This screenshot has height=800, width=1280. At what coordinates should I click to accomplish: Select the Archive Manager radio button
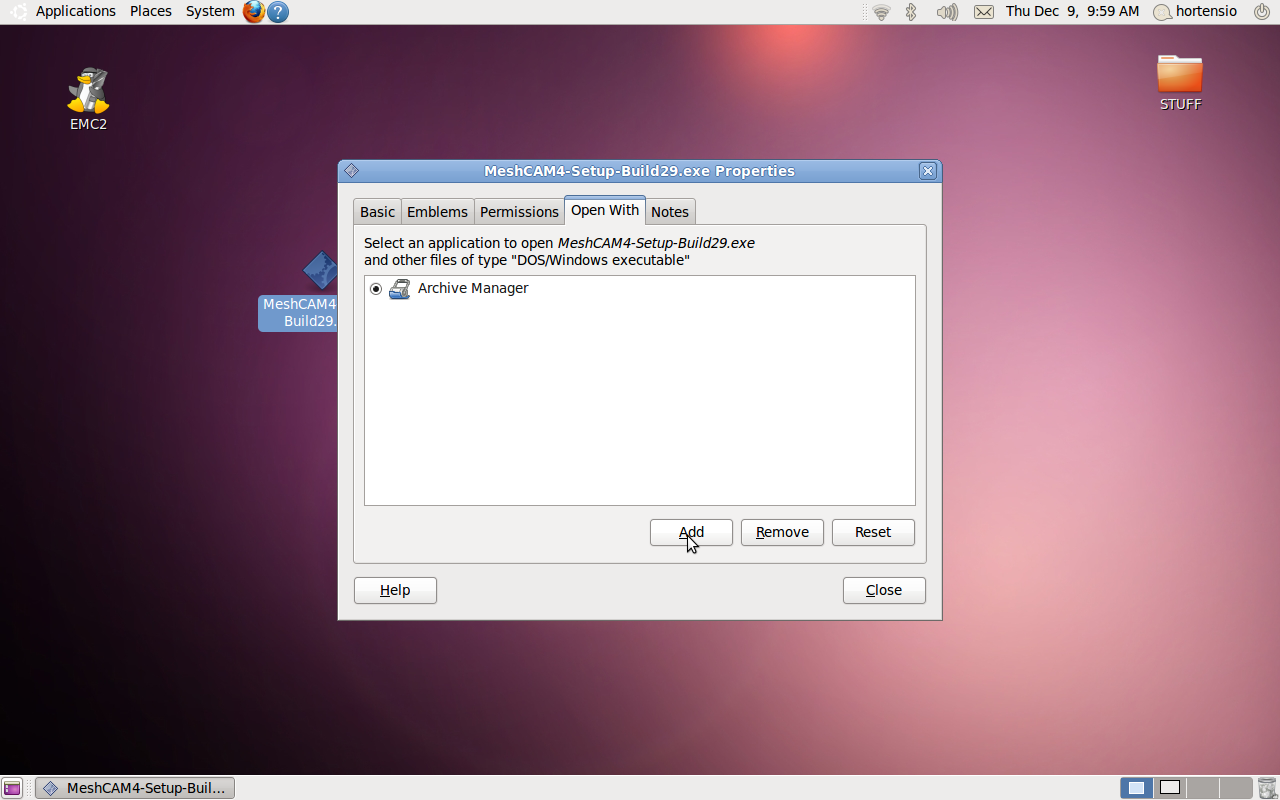click(376, 289)
